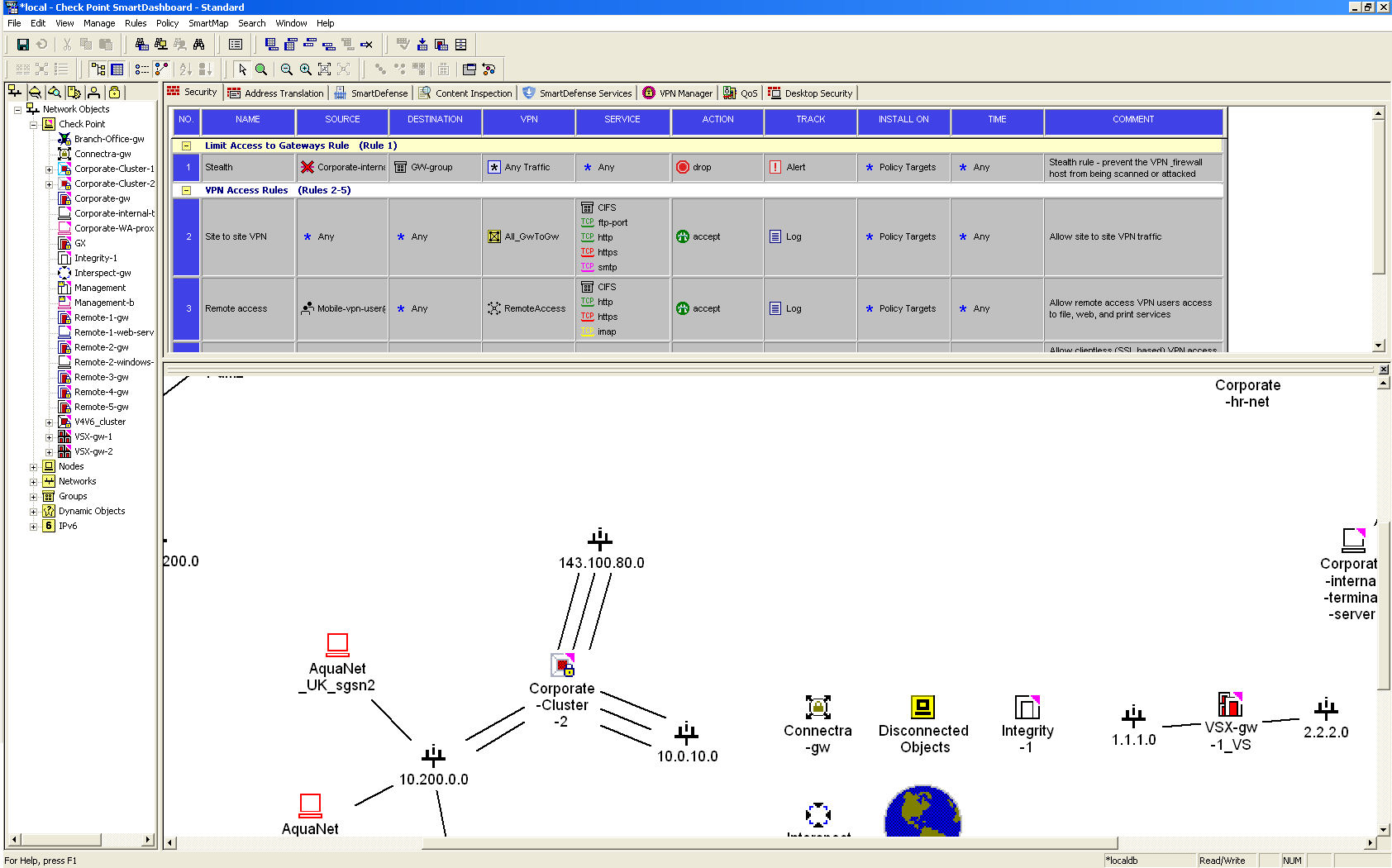This screenshot has width=1392, height=868.
Task: Select the 143.100.80.0 network icon
Action: point(600,540)
